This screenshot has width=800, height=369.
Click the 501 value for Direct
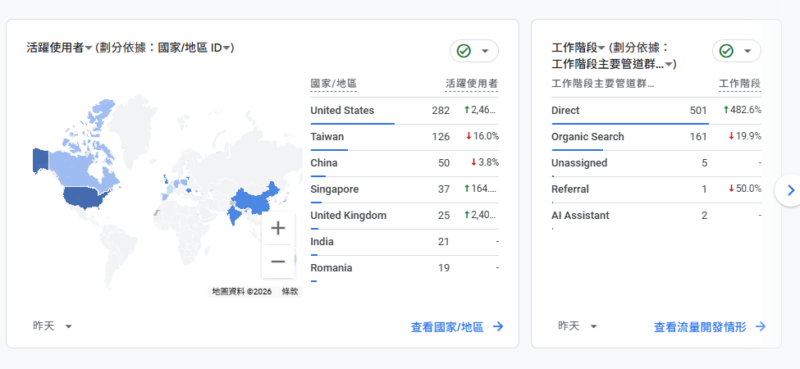pos(698,111)
